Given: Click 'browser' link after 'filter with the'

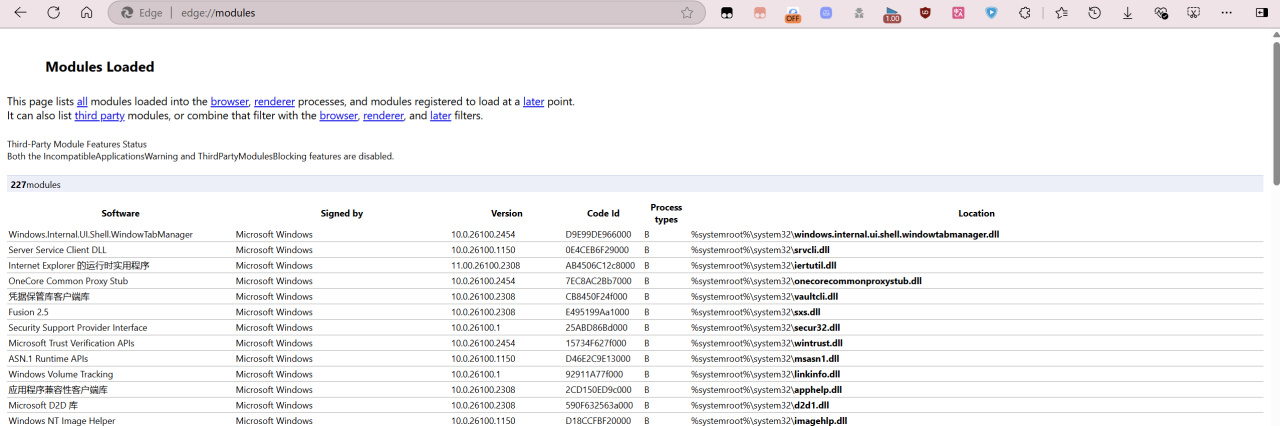Looking at the screenshot, I should tap(339, 115).
